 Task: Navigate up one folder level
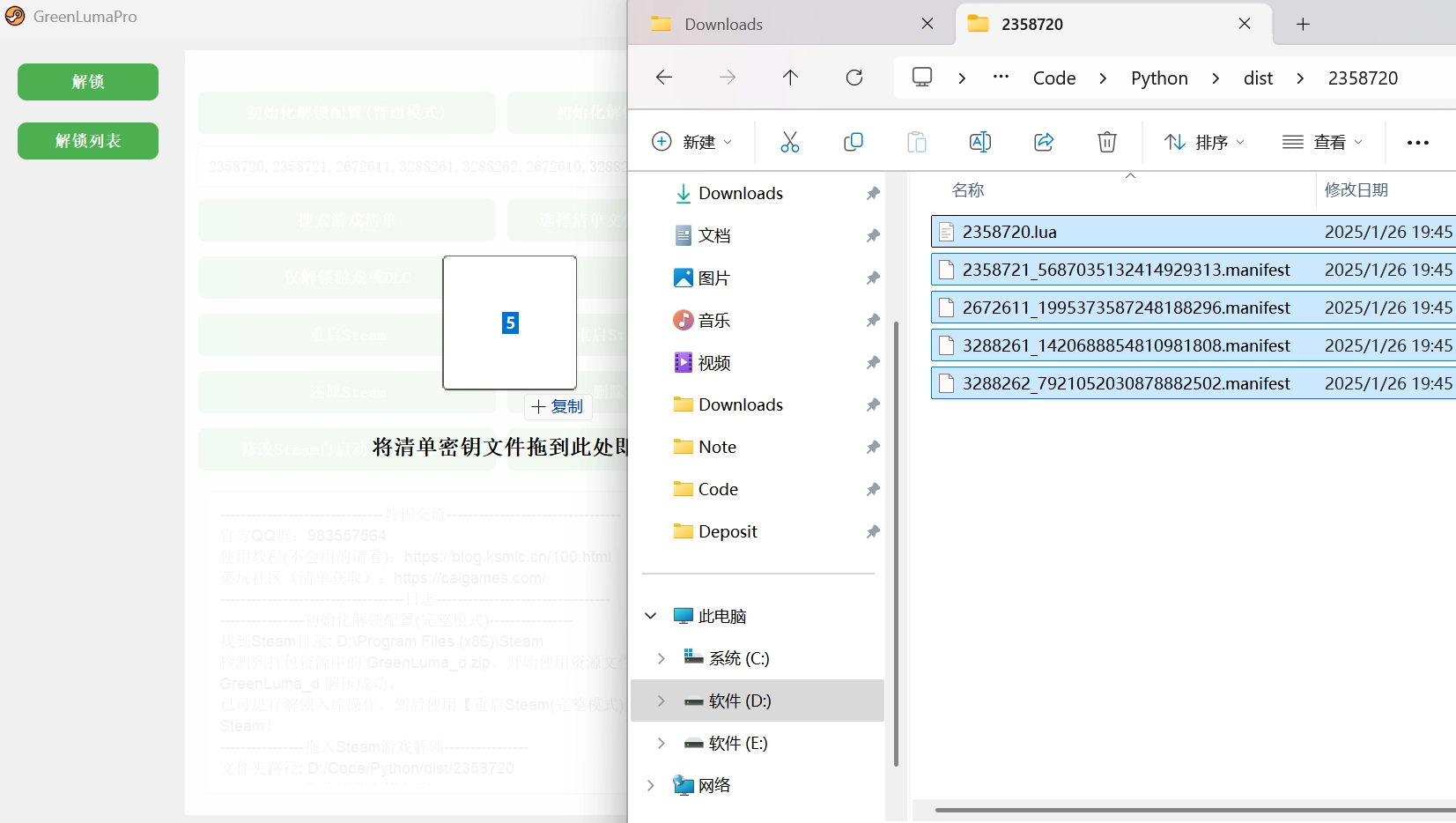[x=791, y=78]
